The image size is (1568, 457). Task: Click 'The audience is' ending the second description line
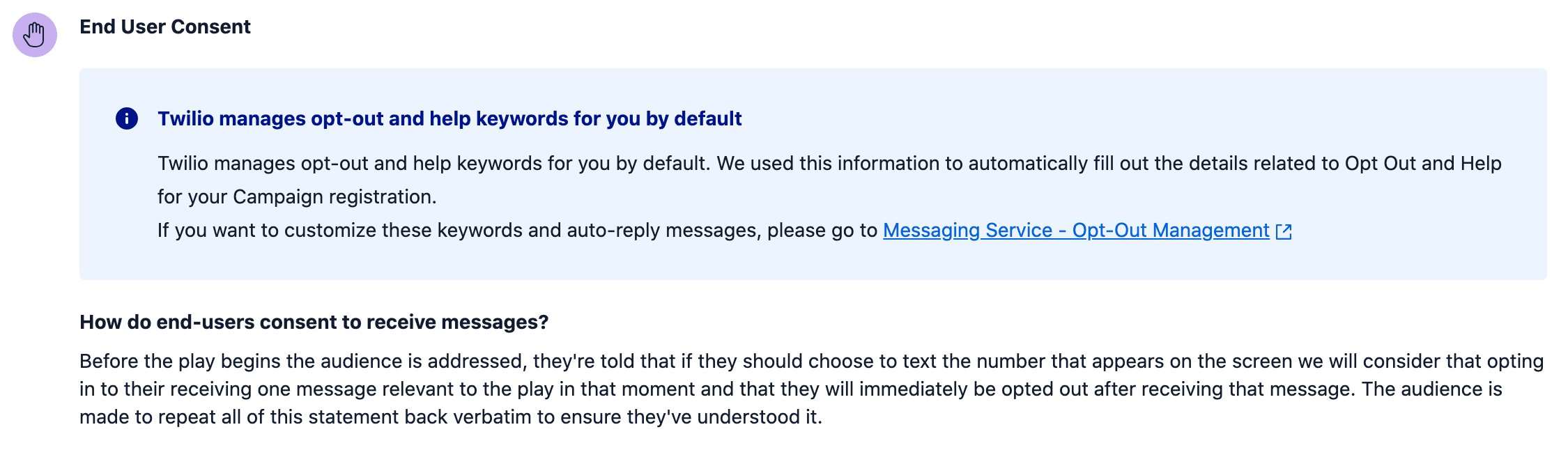point(1432,389)
